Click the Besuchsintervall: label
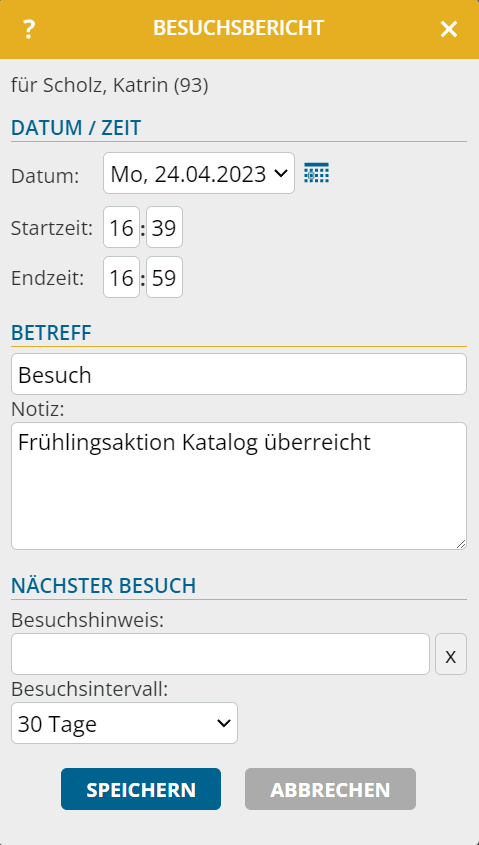 coord(89,689)
